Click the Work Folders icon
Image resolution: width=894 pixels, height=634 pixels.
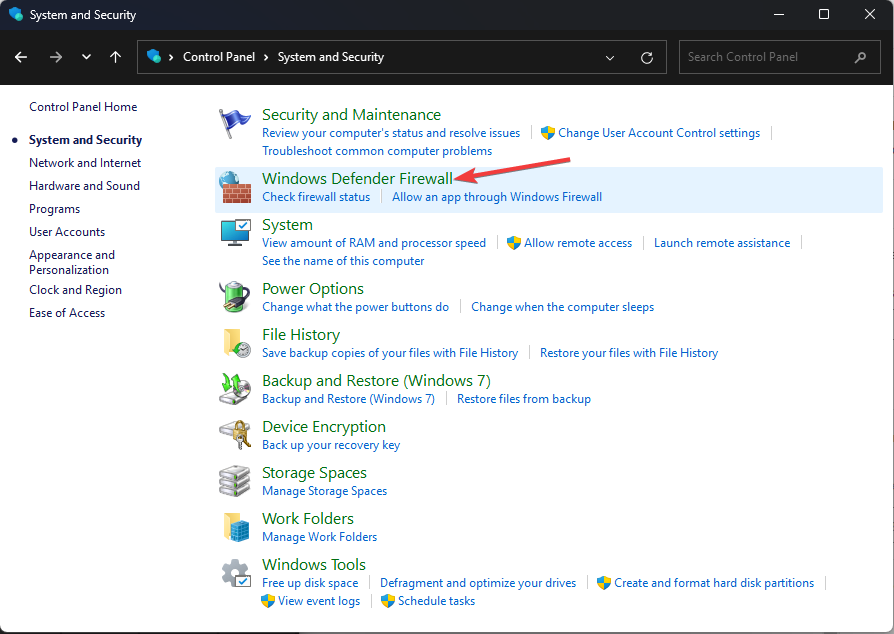237,526
